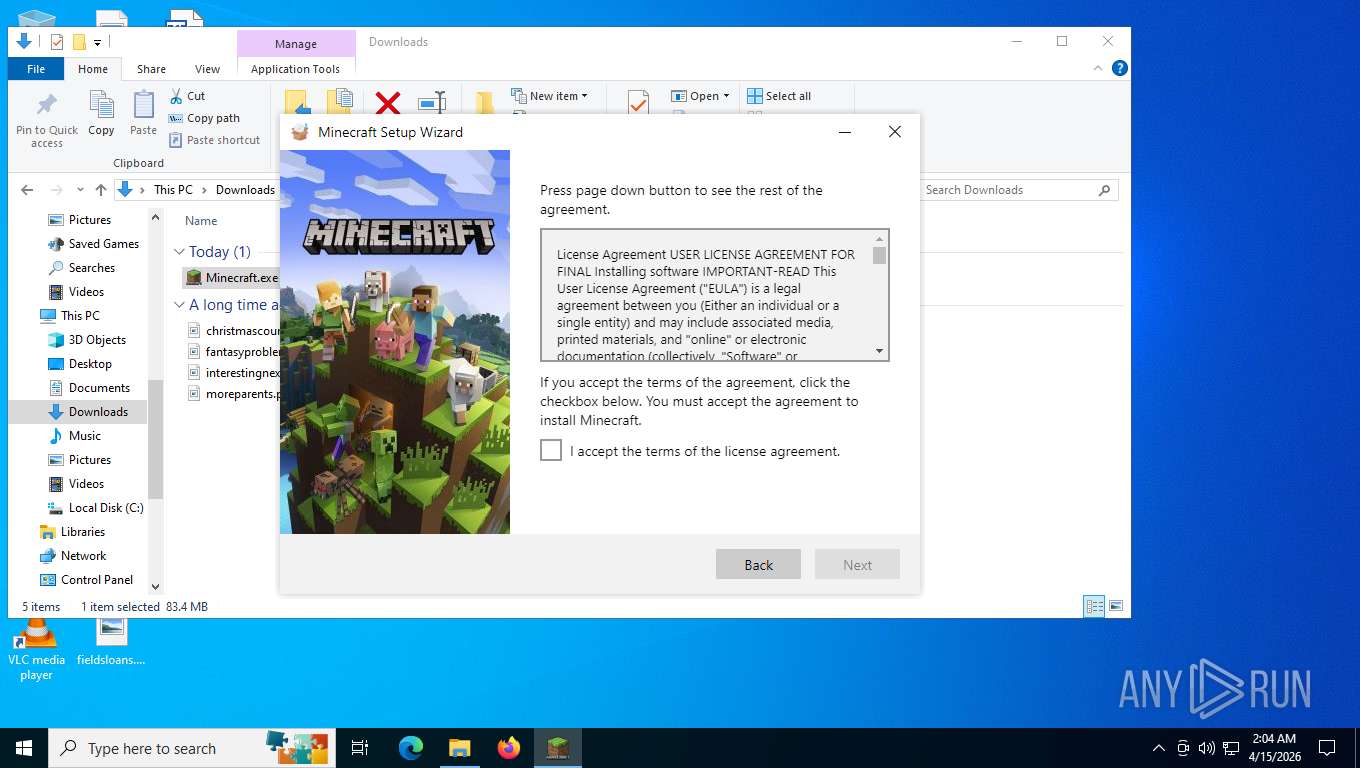Open Searches in the navigation pane
The width and height of the screenshot is (1360, 768).
click(82, 268)
